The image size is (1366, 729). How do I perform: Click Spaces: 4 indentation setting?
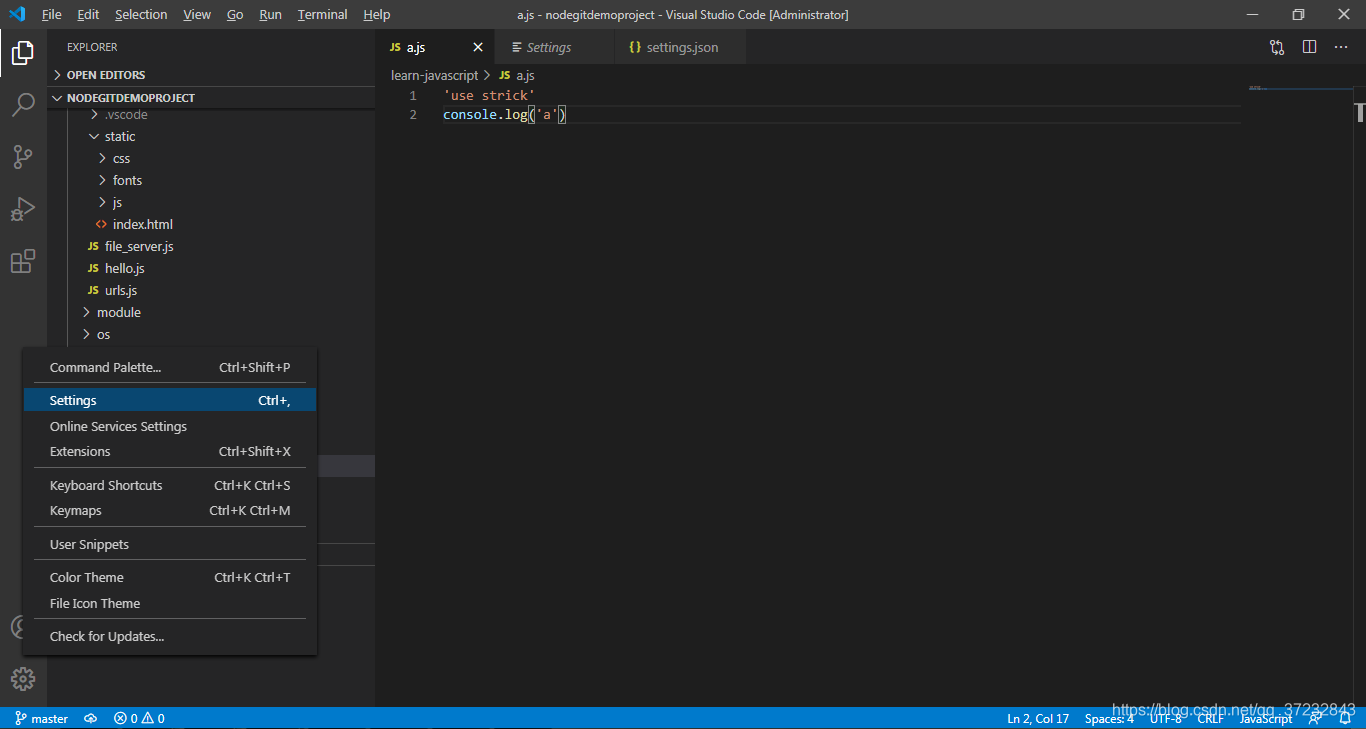click(1109, 718)
